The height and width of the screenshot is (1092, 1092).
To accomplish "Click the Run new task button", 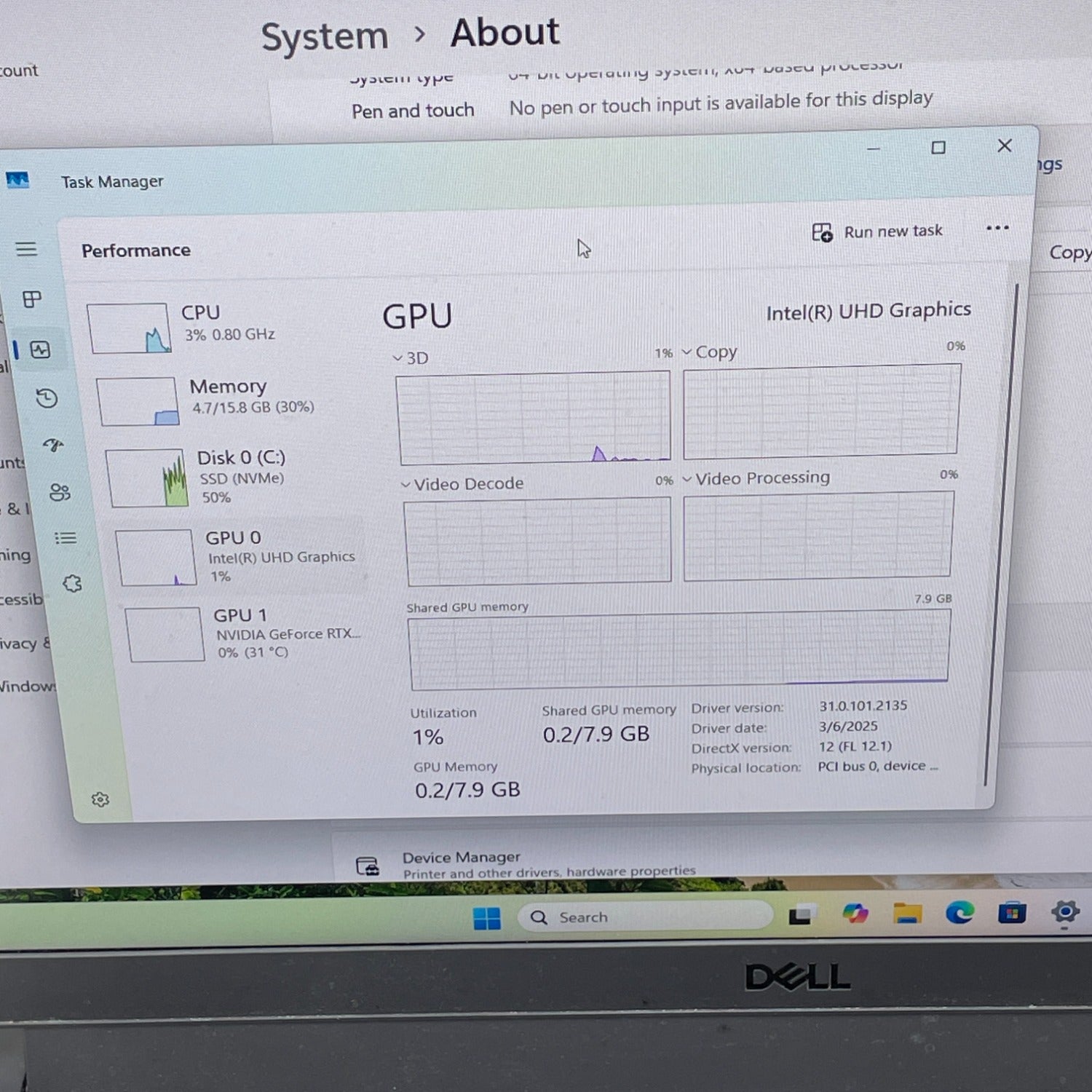I will pyautogui.click(x=877, y=232).
